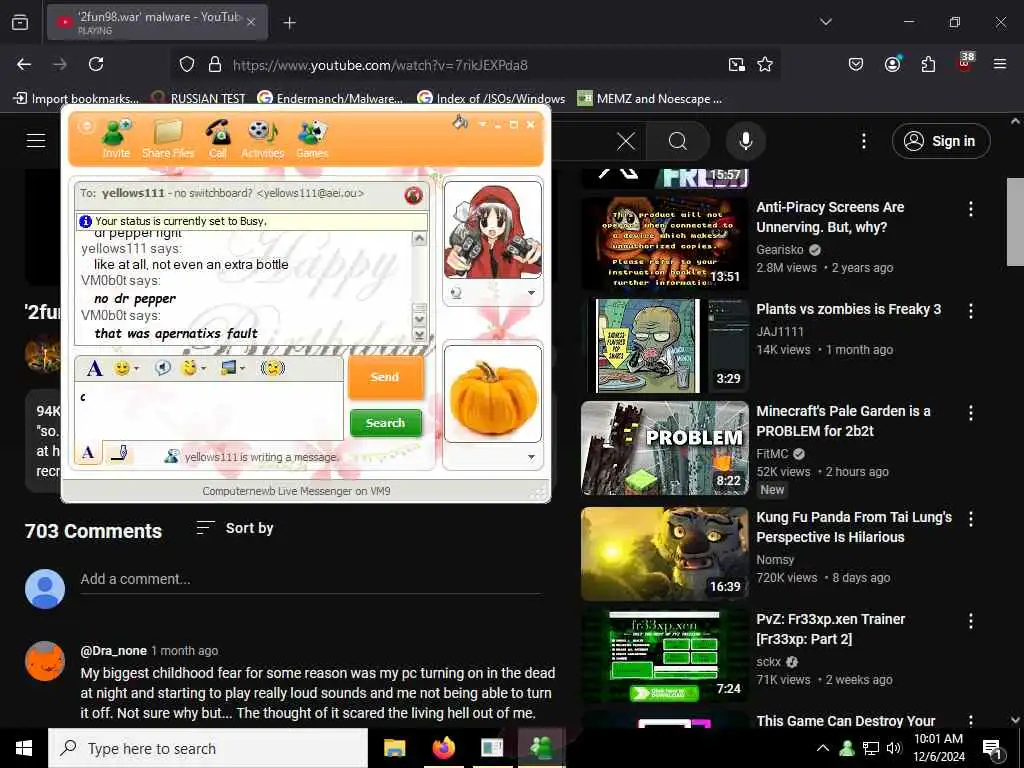The image size is (1024, 768).
Task: Clear the YouTube search box with X
Action: click(626, 141)
